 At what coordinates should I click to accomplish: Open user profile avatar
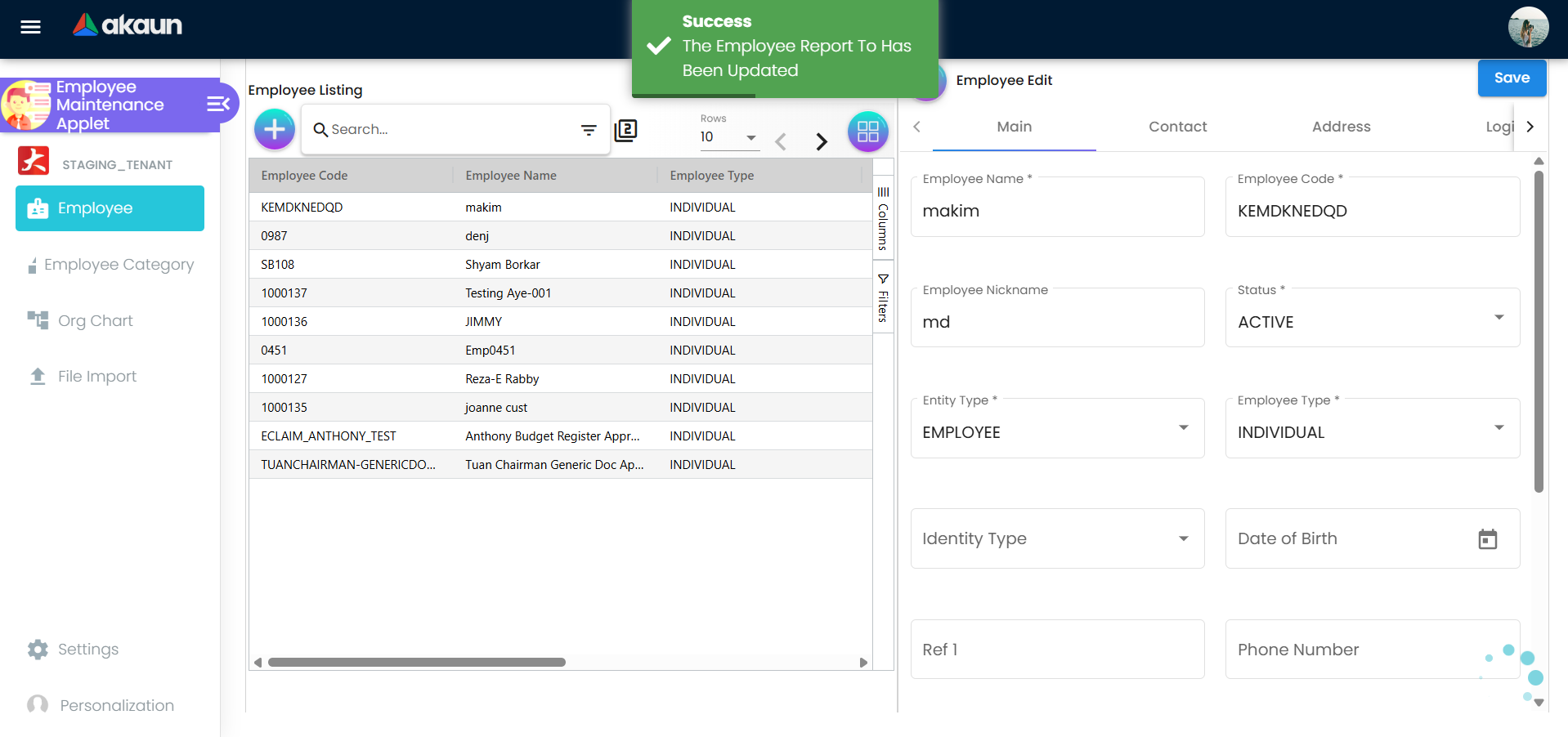[x=1528, y=27]
